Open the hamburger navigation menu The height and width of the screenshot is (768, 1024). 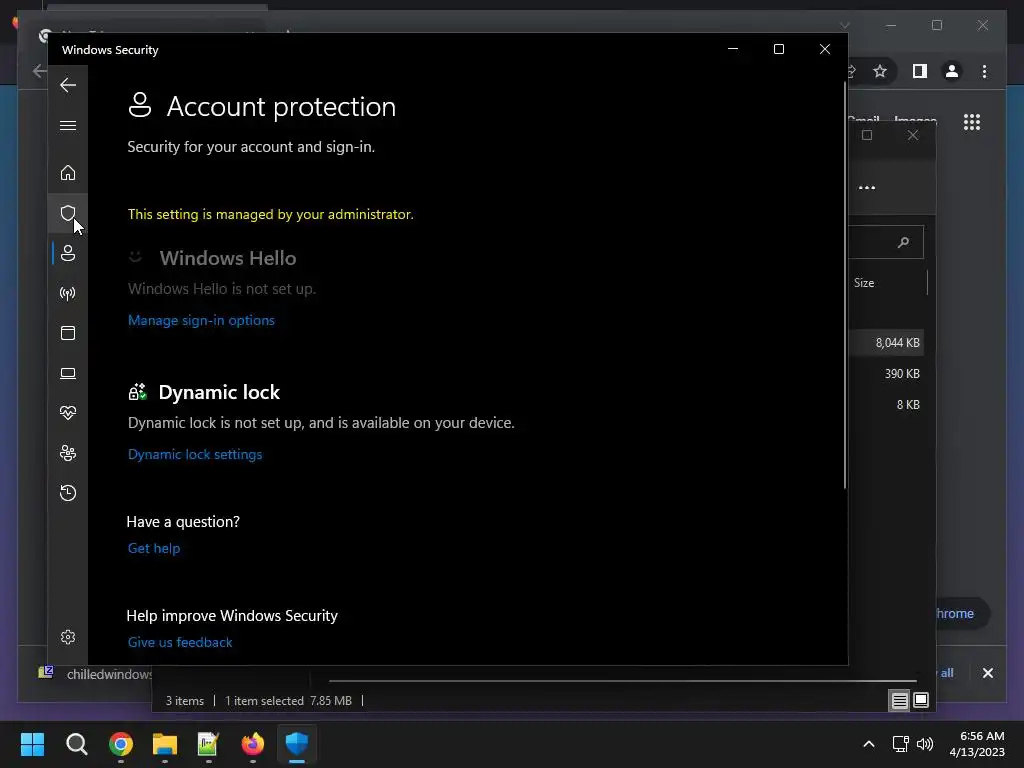[x=68, y=125]
